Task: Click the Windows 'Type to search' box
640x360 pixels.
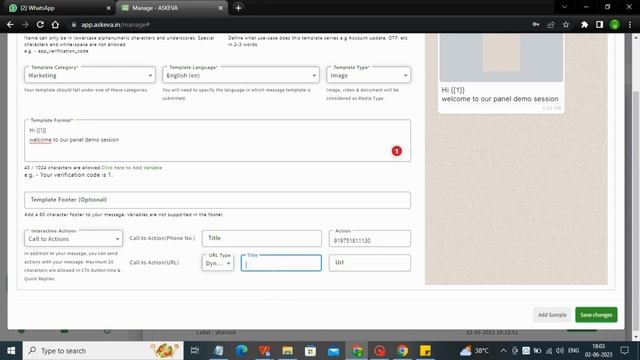Action: click(103, 351)
